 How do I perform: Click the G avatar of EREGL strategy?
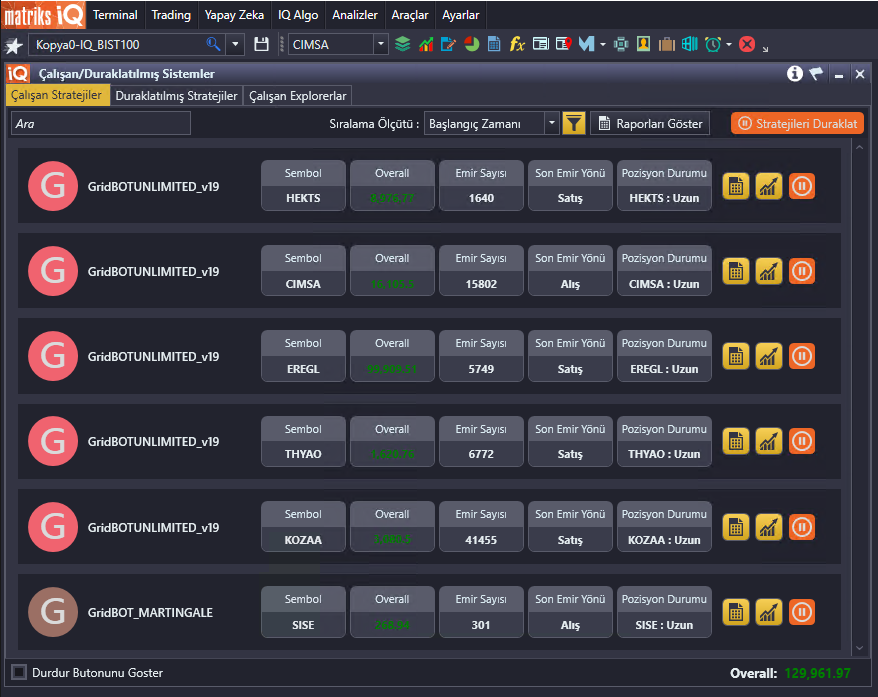point(53,356)
